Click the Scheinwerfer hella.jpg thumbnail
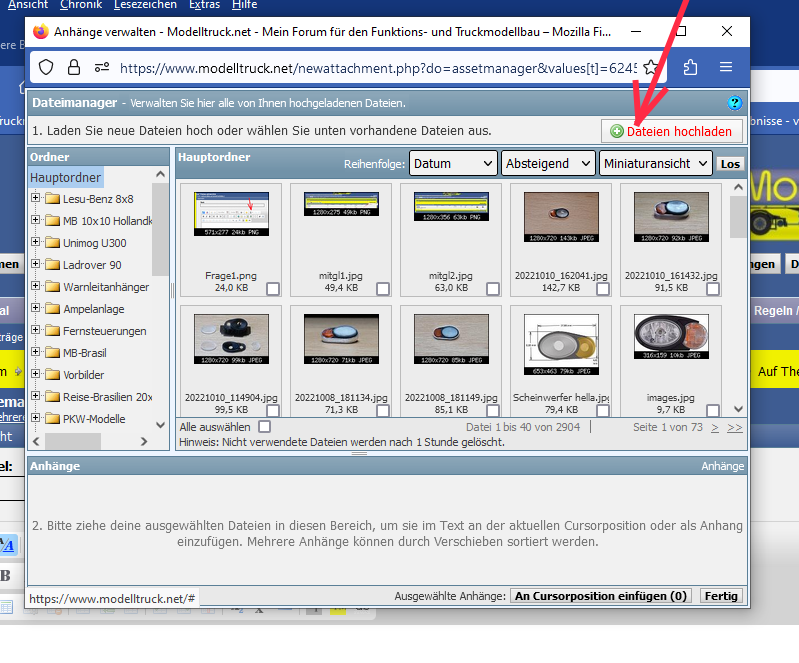This screenshot has height=663, width=799. click(x=561, y=344)
